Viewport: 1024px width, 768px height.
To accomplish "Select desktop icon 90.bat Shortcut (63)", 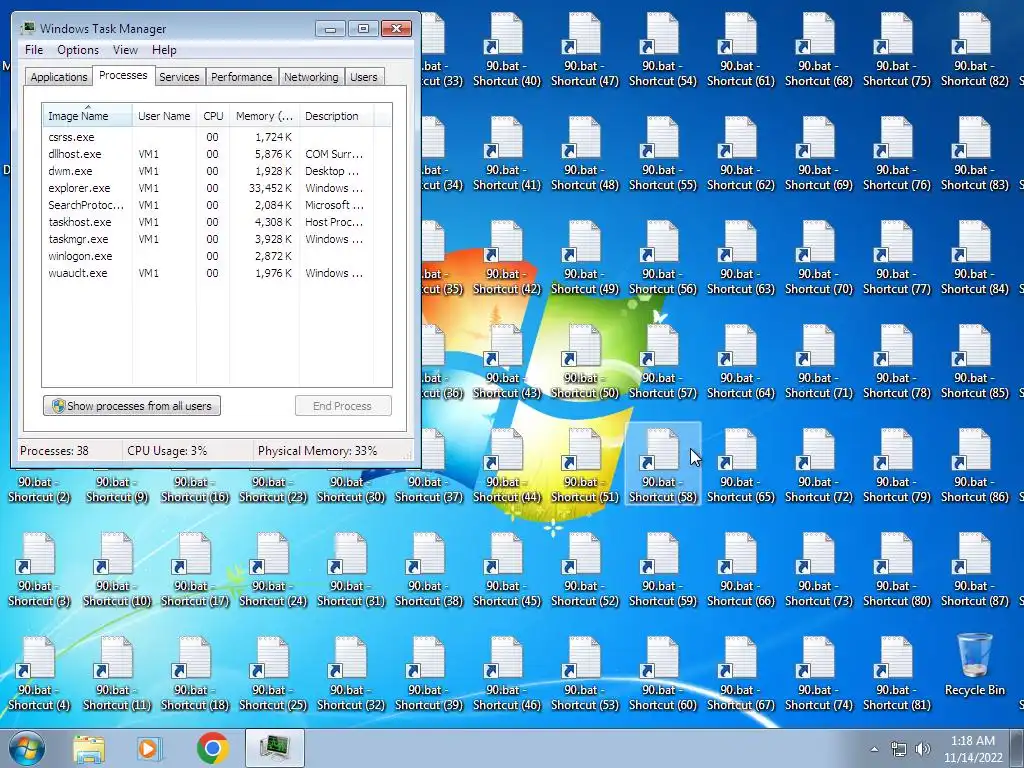I will point(741,259).
